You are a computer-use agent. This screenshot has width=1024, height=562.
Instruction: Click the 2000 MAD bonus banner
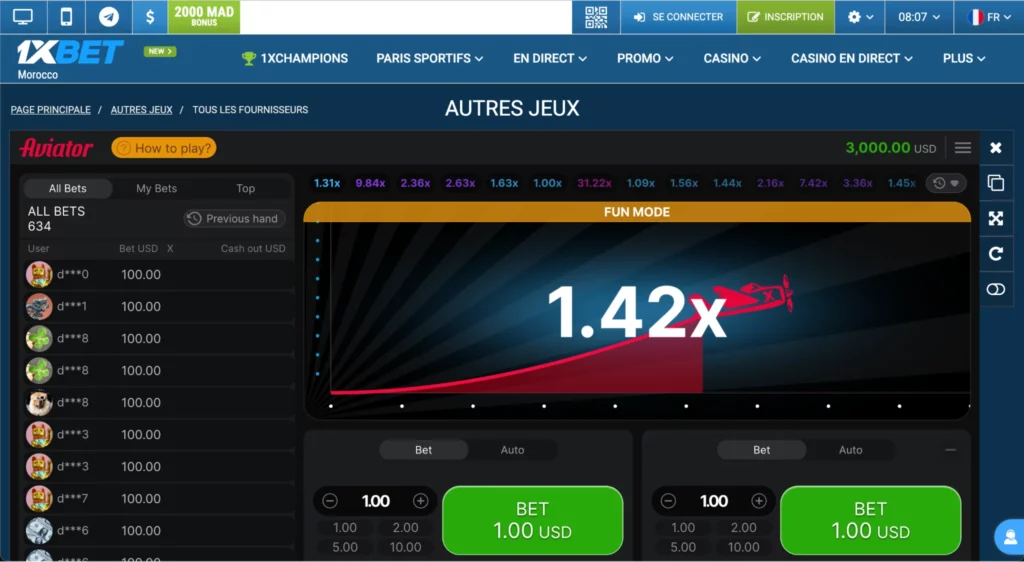(204, 16)
